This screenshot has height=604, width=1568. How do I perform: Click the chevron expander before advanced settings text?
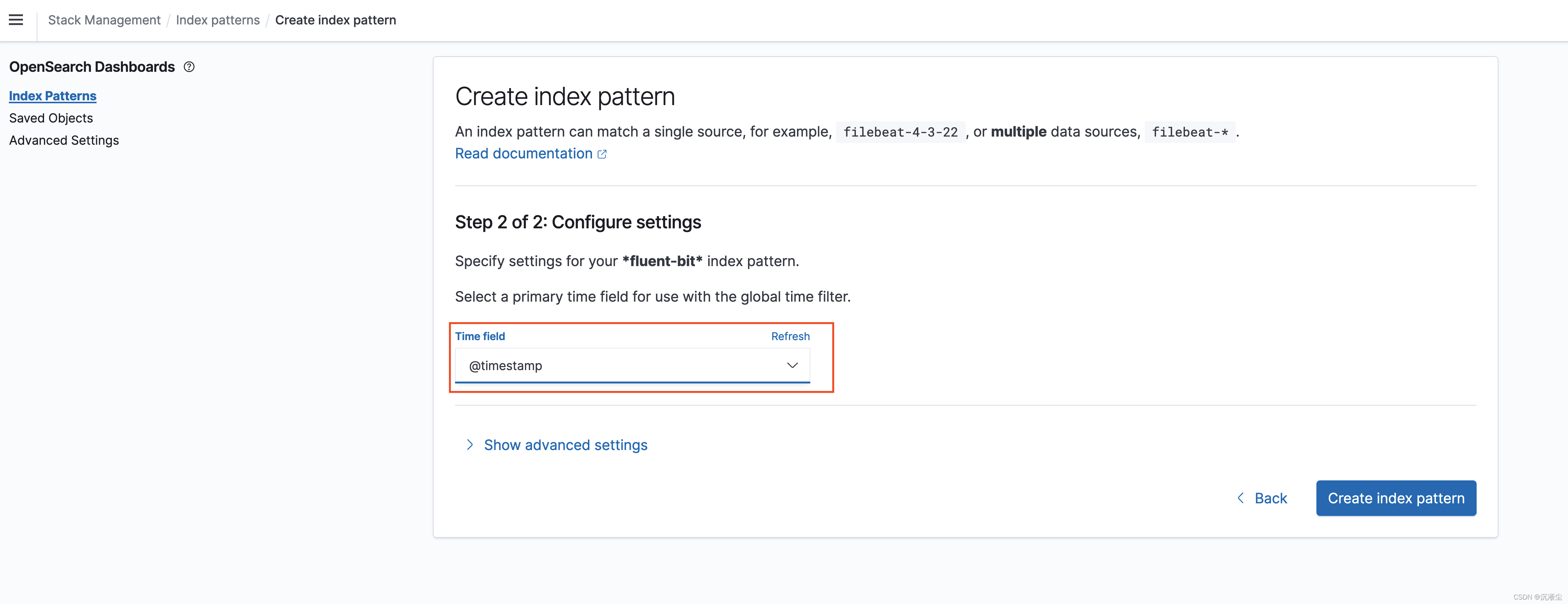[x=470, y=445]
